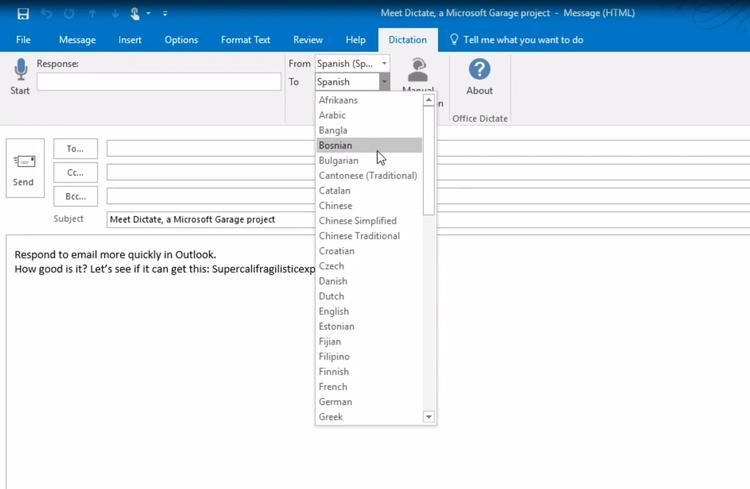Click the Previous Item up arrow
Screen dimensions: 750x489
92,13
